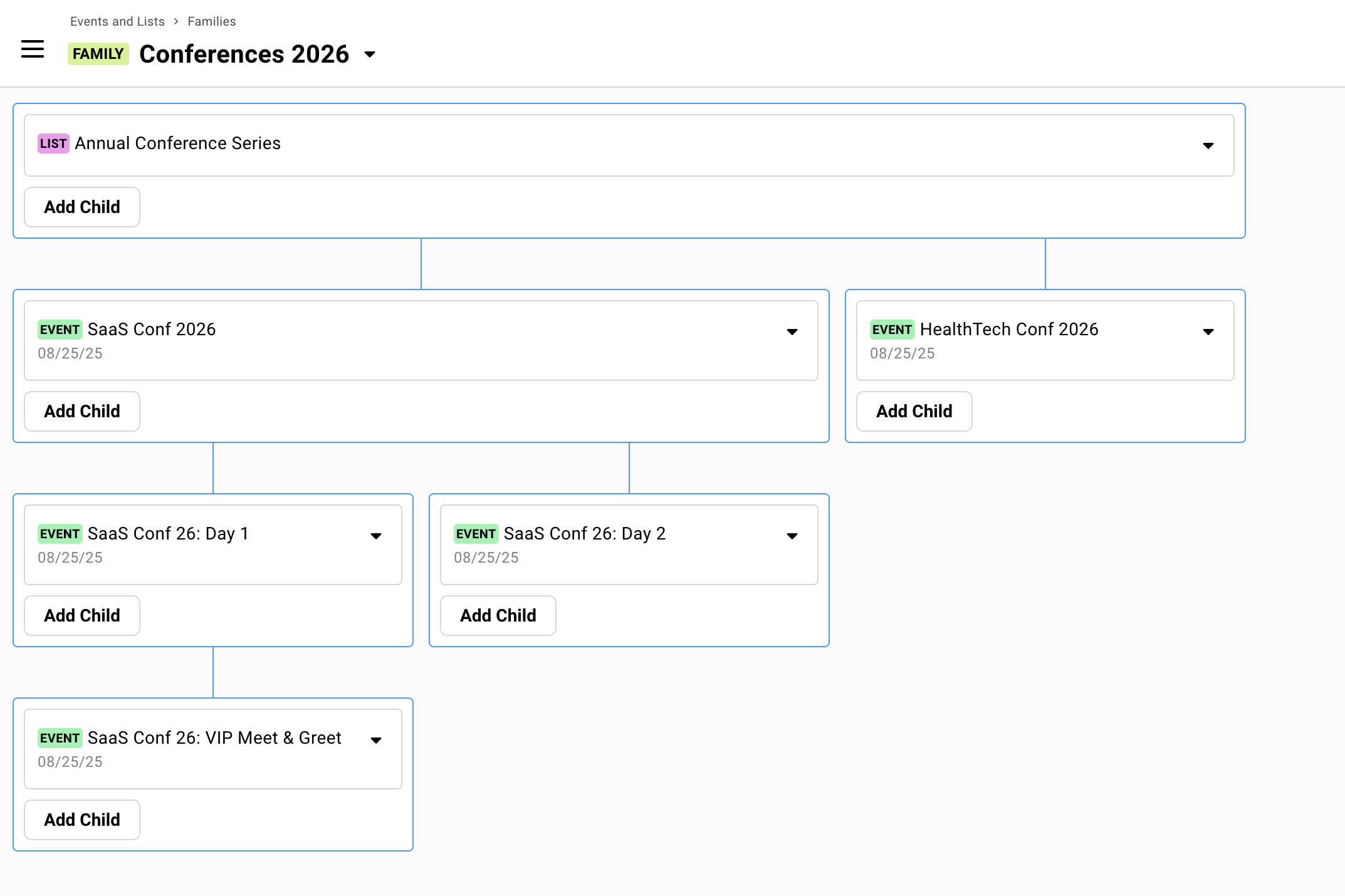The width and height of the screenshot is (1345, 896).
Task: Expand SaaS Conf 26: Day 1 options arrow
Action: coord(375,536)
